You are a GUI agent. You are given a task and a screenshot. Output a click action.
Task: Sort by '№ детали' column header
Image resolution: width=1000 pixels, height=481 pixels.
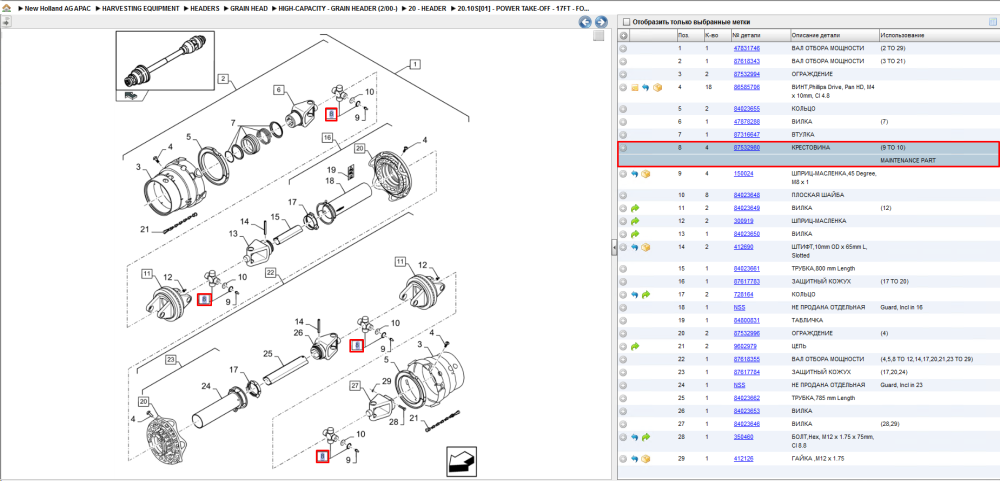(760, 36)
